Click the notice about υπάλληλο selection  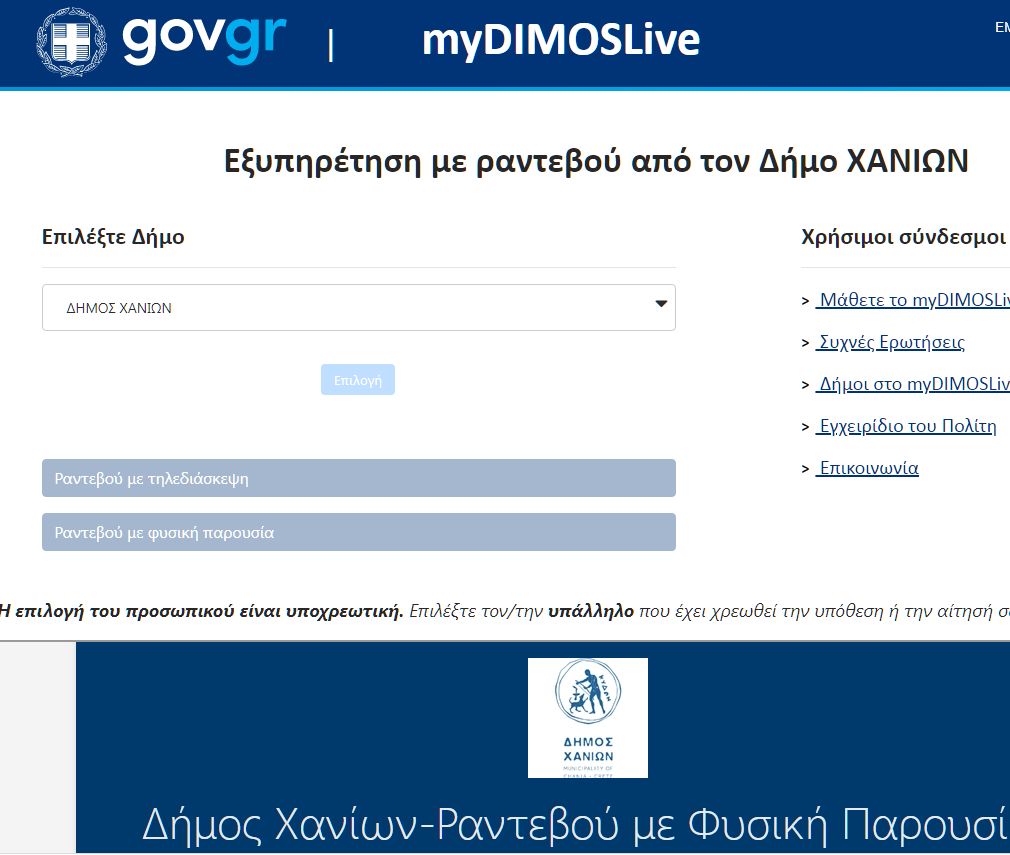[x=505, y=611]
